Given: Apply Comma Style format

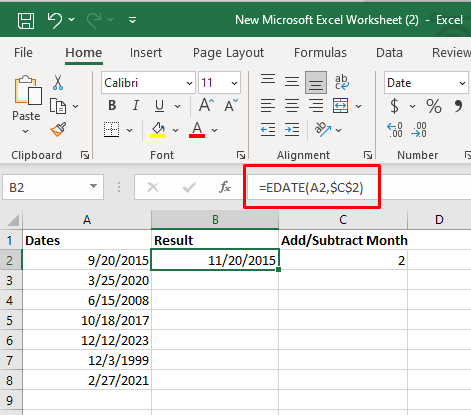Looking at the screenshot, I should point(458,106).
